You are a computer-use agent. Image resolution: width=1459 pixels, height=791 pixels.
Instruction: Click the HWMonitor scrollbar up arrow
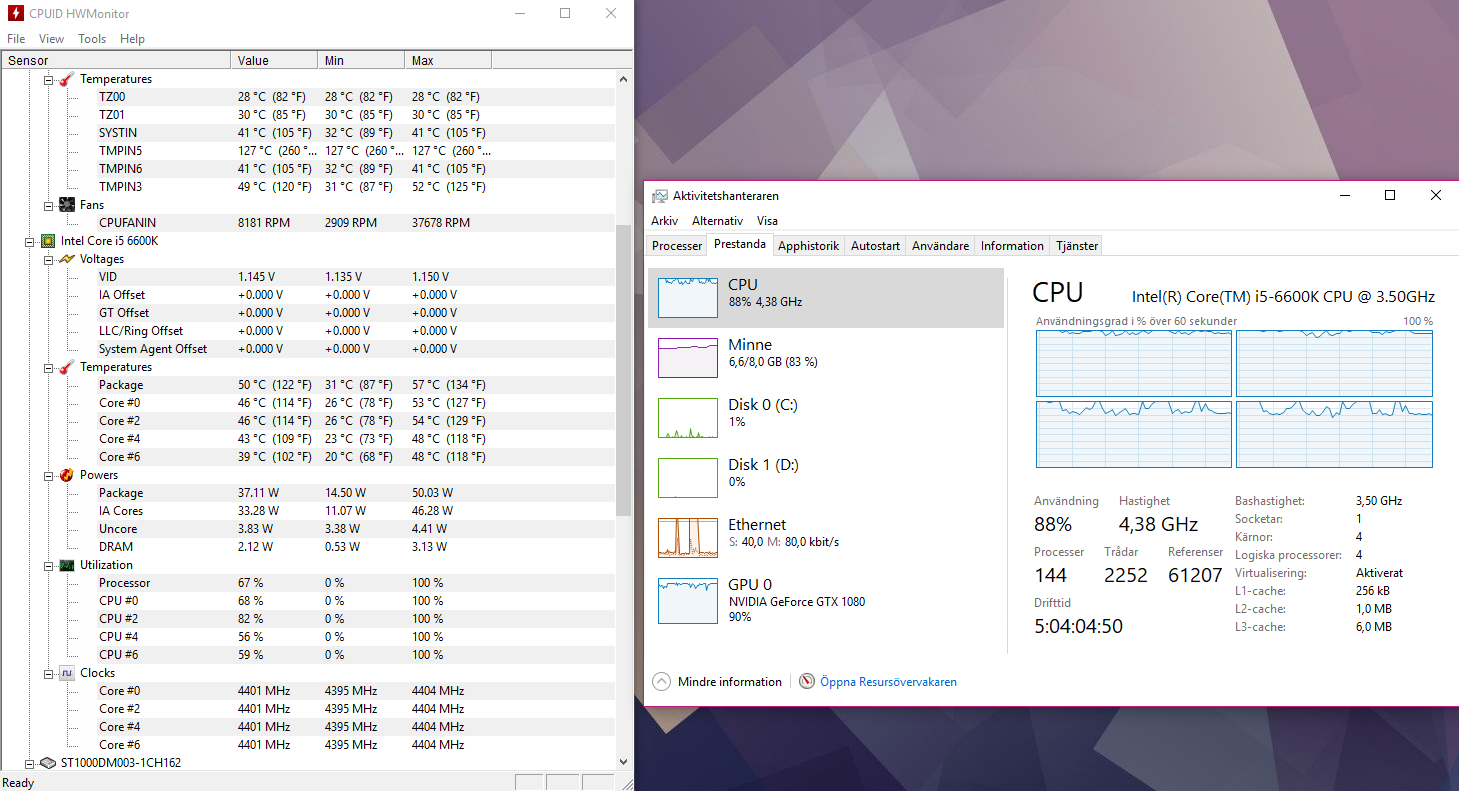624,79
